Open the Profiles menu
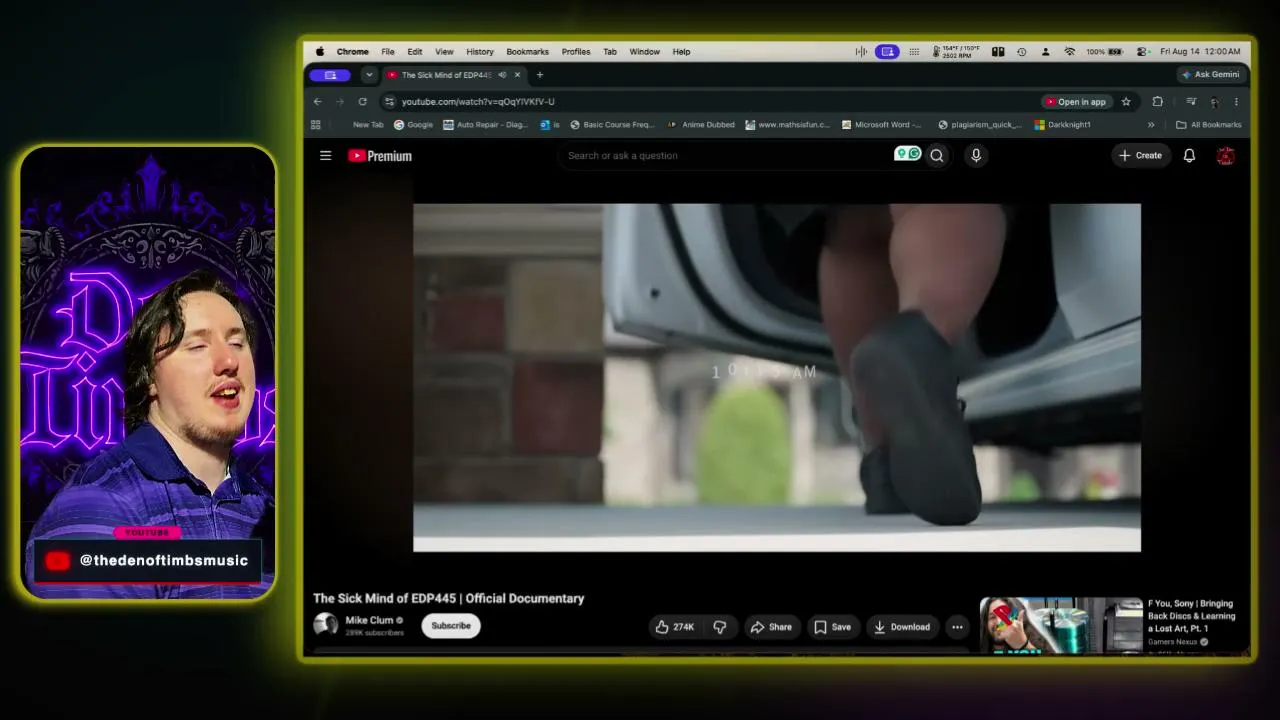The image size is (1280, 720). pos(576,52)
